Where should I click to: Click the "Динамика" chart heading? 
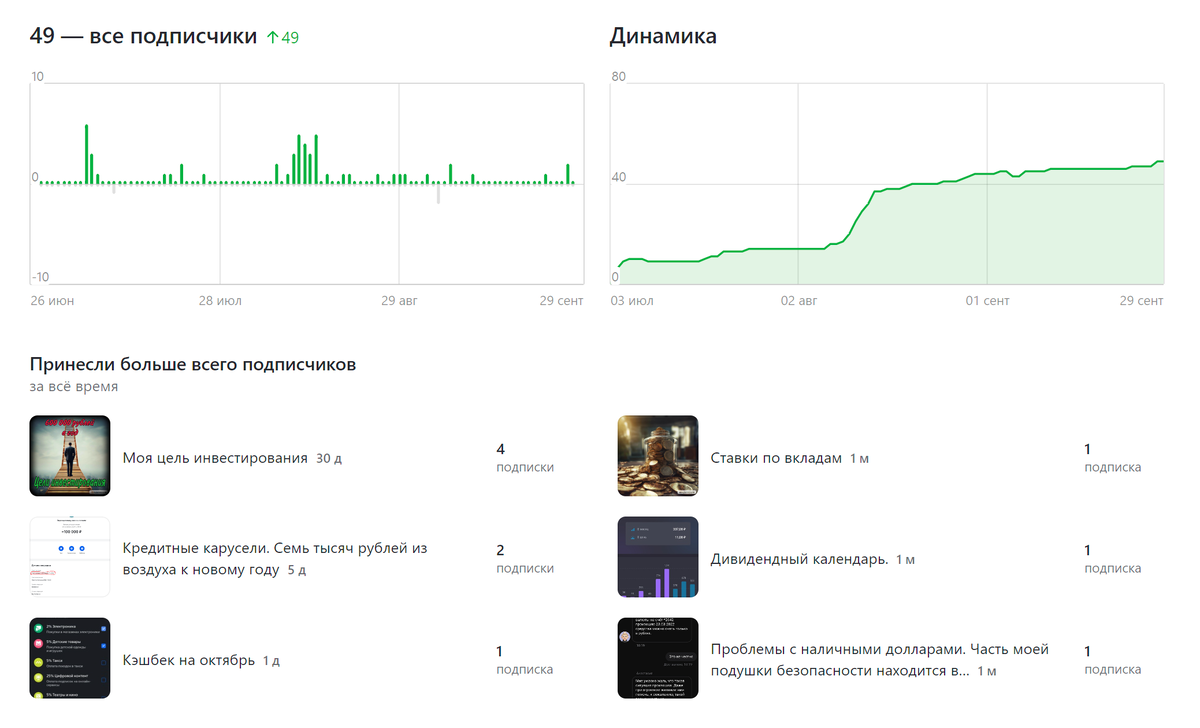tap(663, 35)
